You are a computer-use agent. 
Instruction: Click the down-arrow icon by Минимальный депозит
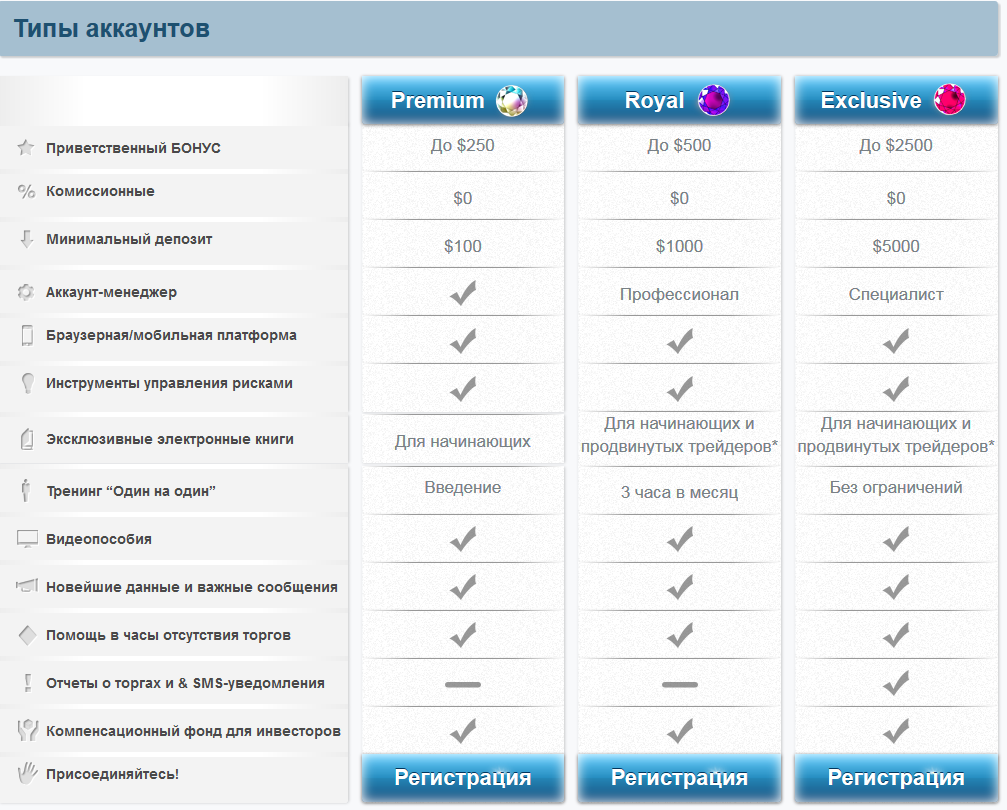(26, 239)
